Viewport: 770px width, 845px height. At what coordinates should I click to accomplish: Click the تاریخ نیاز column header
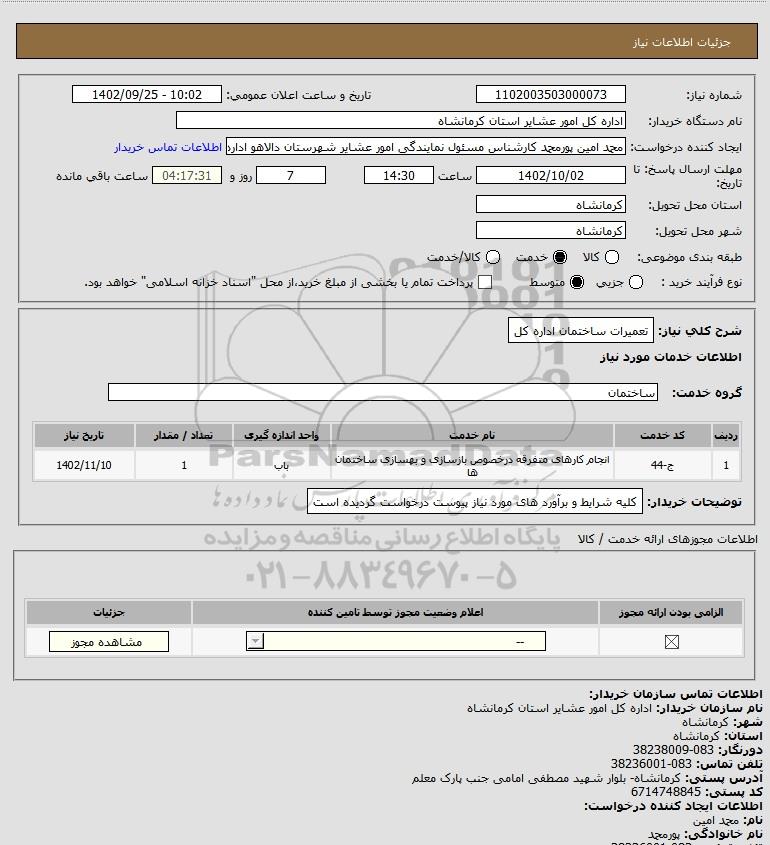[x=84, y=435]
